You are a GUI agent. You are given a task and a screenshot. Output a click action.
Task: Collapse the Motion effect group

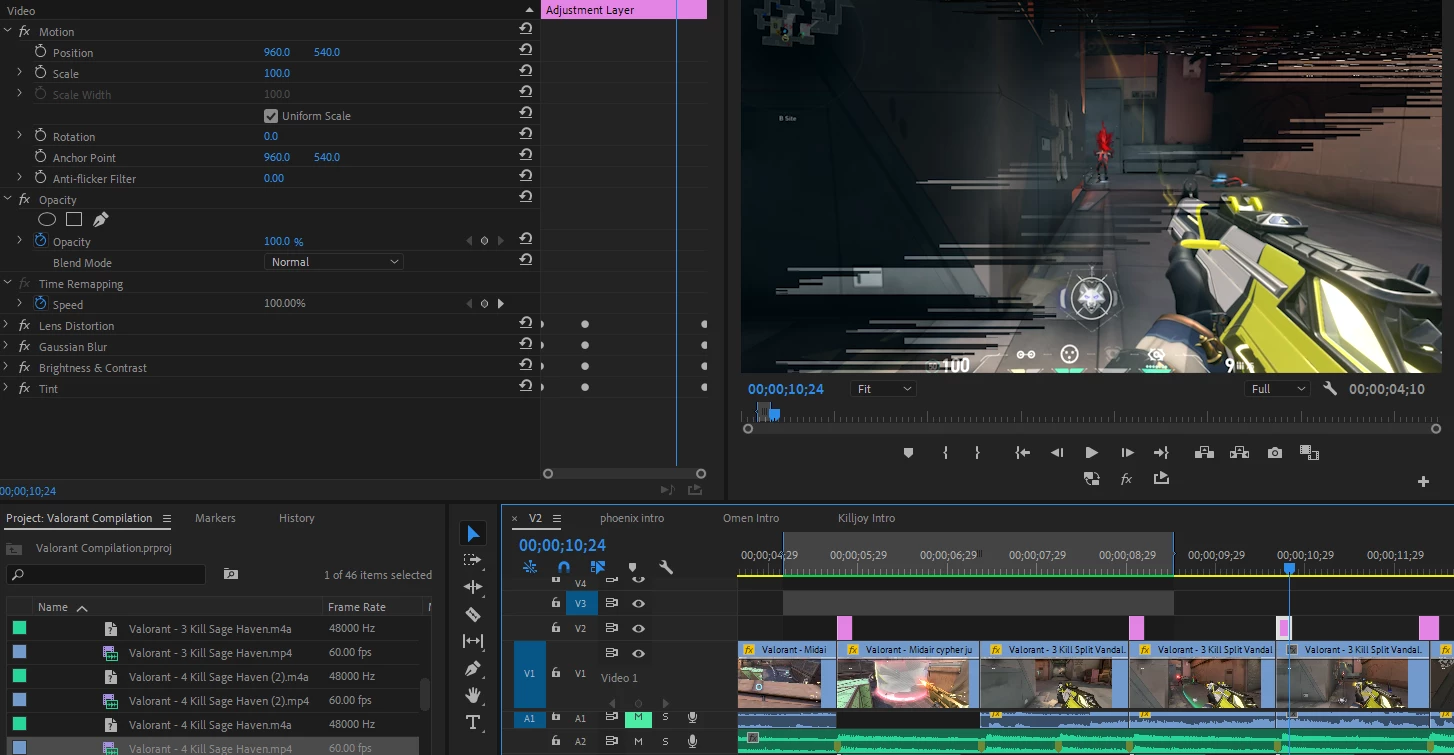click(8, 31)
